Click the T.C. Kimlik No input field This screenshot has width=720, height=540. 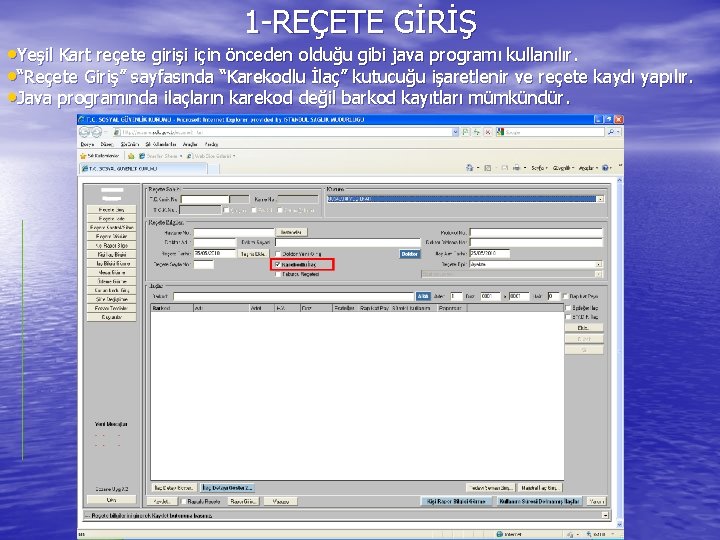click(205, 199)
